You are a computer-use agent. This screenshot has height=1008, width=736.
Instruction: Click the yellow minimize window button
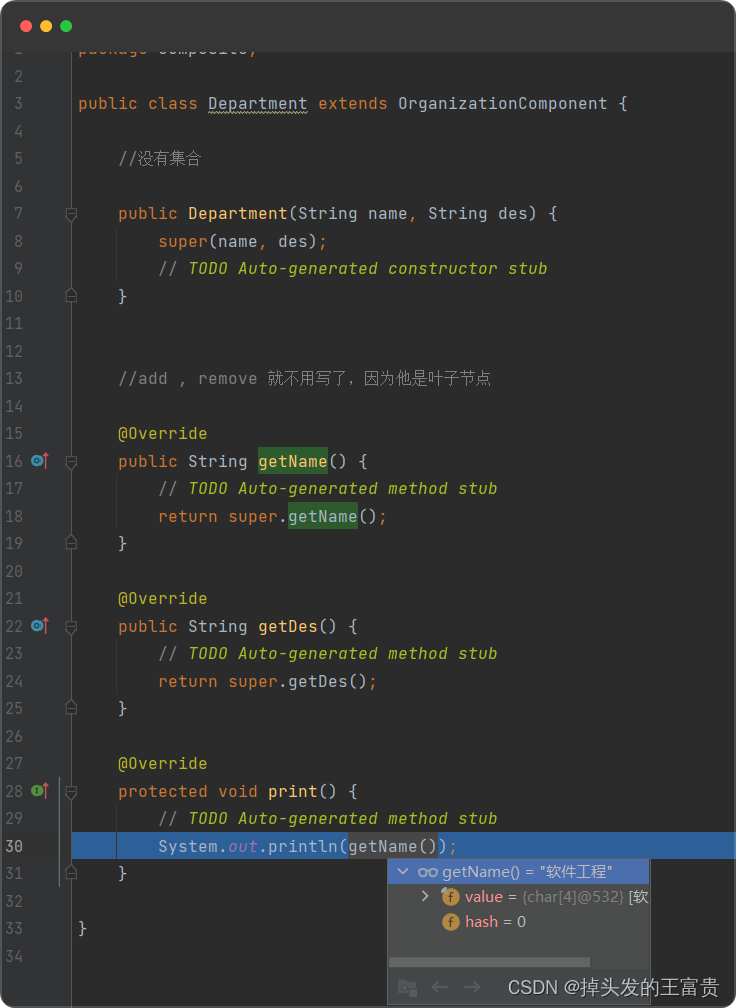pos(46,26)
